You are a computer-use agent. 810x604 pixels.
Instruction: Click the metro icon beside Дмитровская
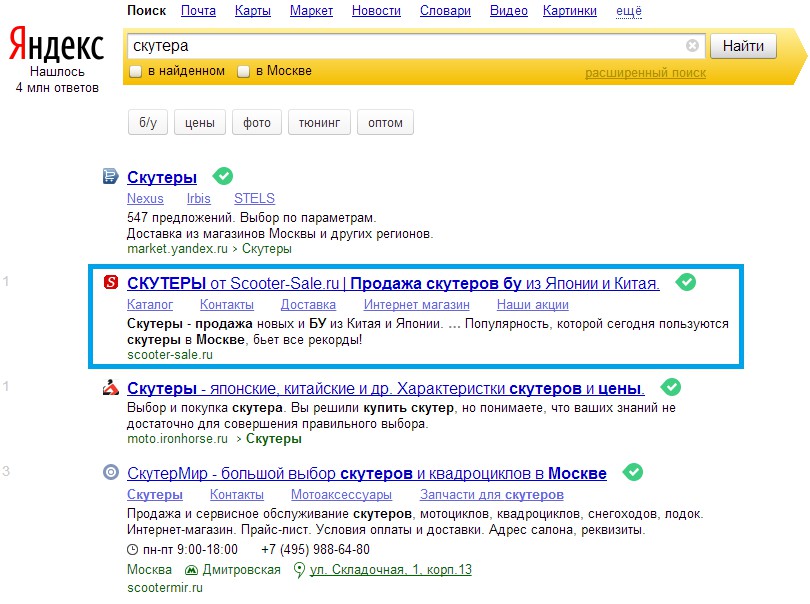pyautogui.click(x=191, y=570)
